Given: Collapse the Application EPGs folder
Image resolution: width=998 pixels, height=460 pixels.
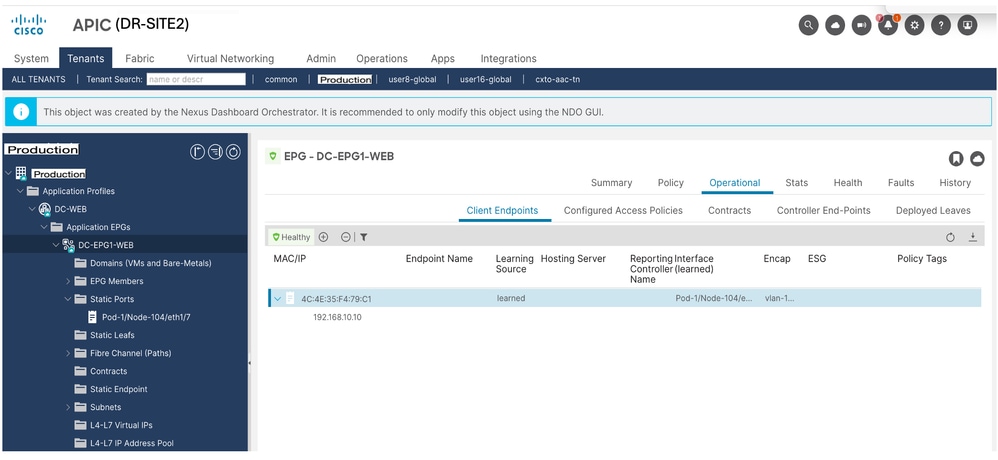Looking at the screenshot, I should pos(44,227).
